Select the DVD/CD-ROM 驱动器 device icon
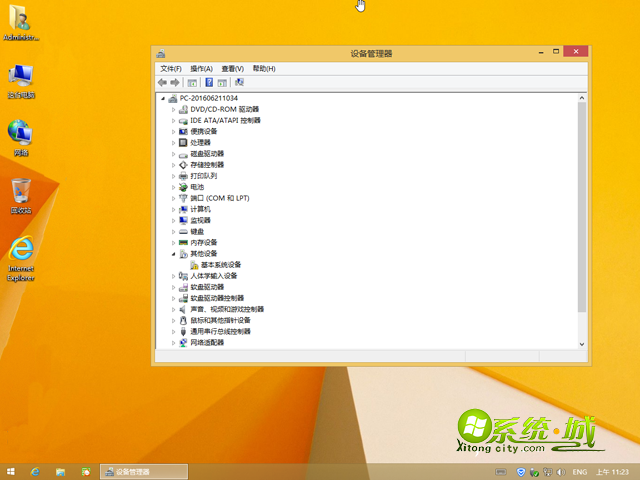Viewport: 640px width, 480px height. pyautogui.click(x=183, y=109)
